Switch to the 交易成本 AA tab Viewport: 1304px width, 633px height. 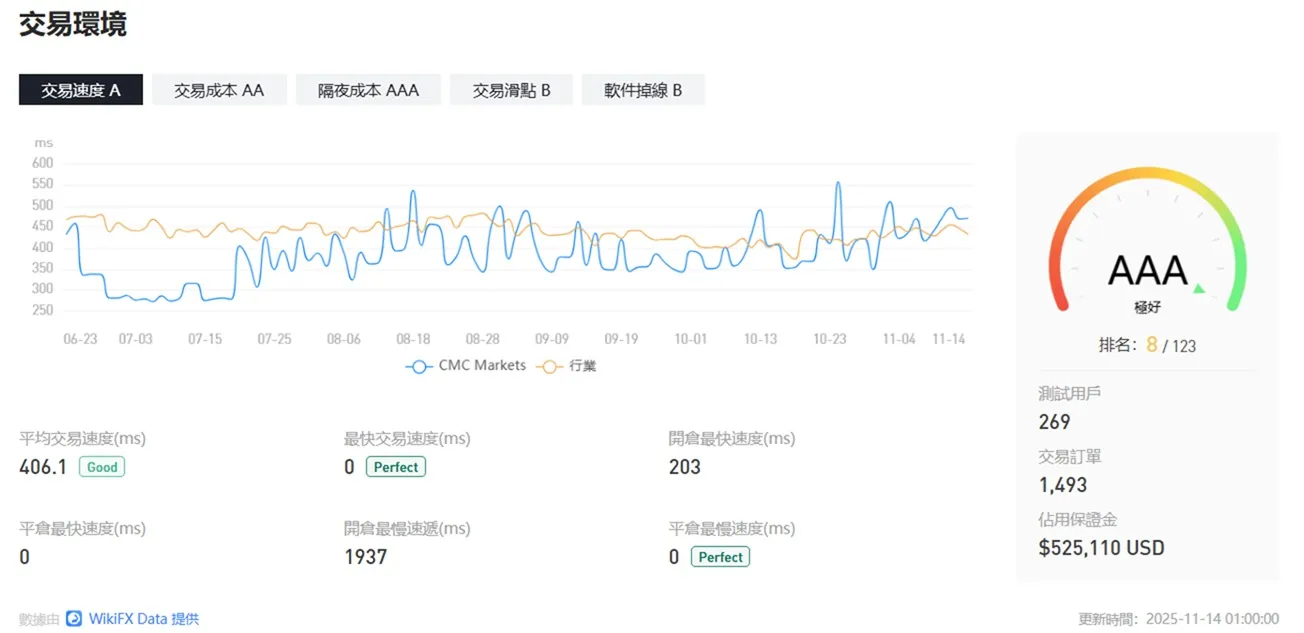click(219, 90)
